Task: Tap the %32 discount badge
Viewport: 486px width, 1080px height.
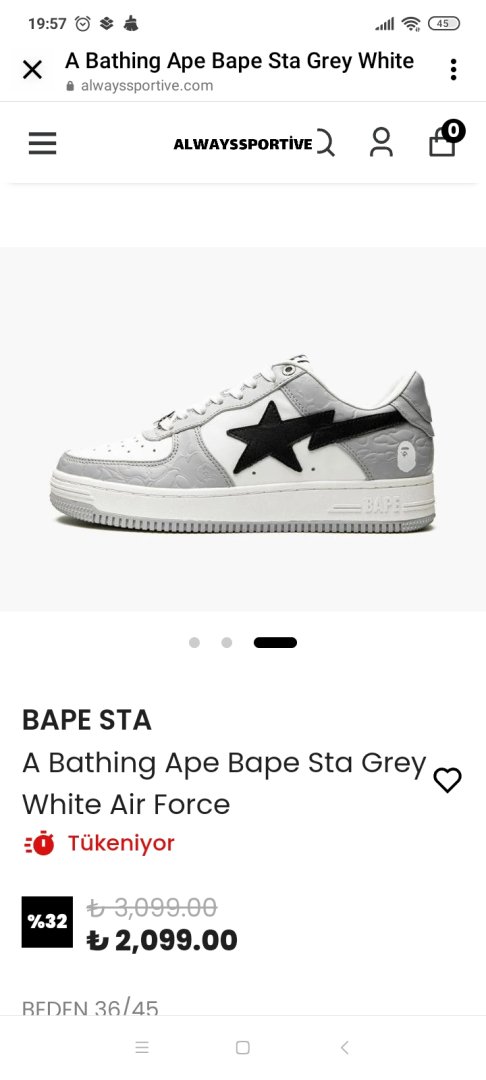Action: [x=47, y=922]
